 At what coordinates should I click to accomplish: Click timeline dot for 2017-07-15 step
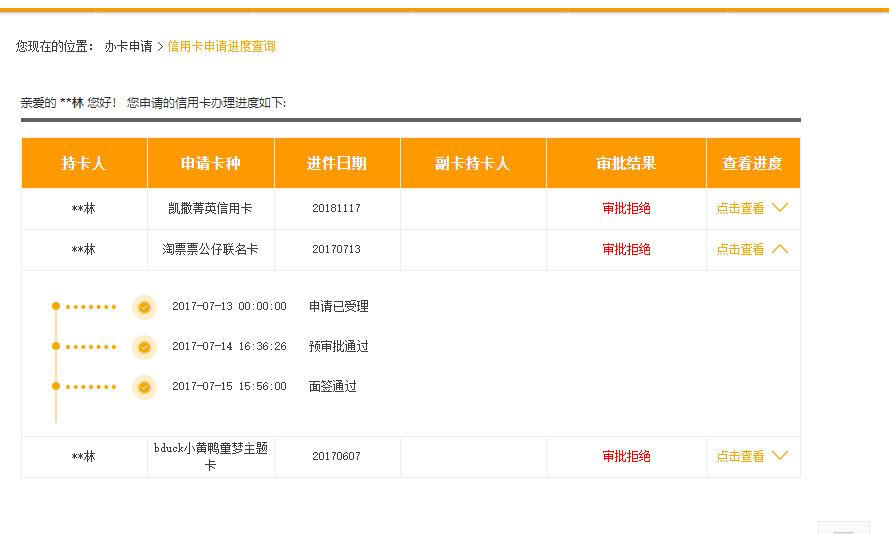coord(56,386)
